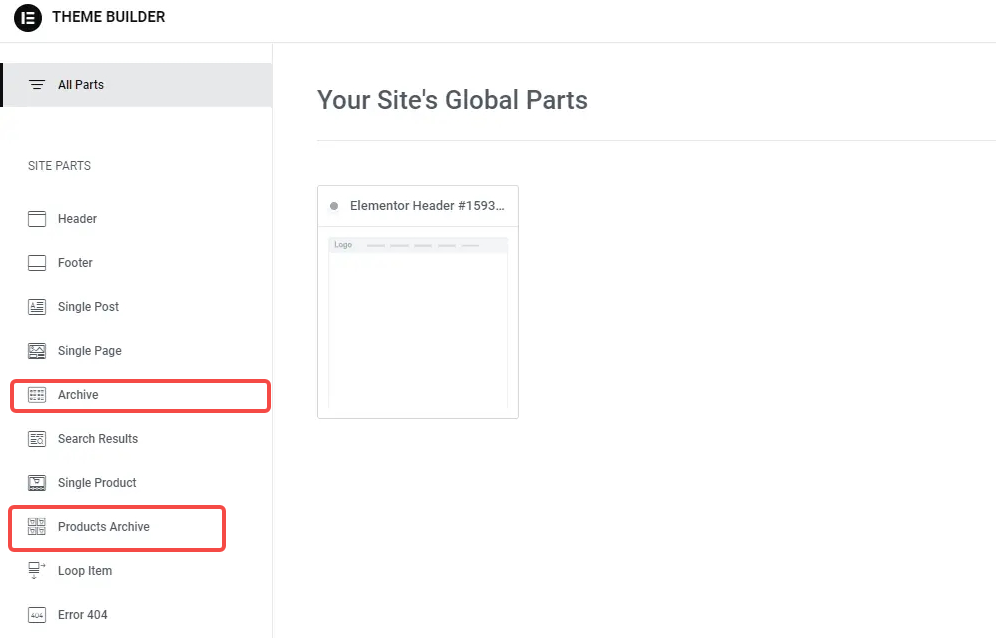The image size is (996, 638).
Task: Click the Loop Item icon
Action: click(37, 571)
